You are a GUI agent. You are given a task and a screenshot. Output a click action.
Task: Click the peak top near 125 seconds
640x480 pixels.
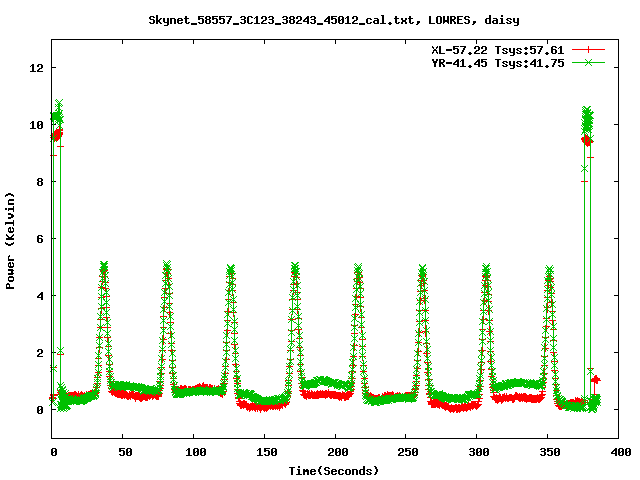pos(231,269)
